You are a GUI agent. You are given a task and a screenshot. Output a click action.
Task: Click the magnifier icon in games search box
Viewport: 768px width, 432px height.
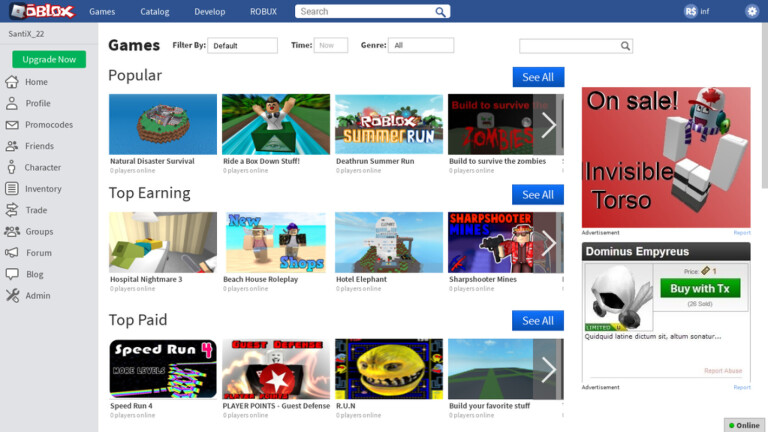coord(625,46)
